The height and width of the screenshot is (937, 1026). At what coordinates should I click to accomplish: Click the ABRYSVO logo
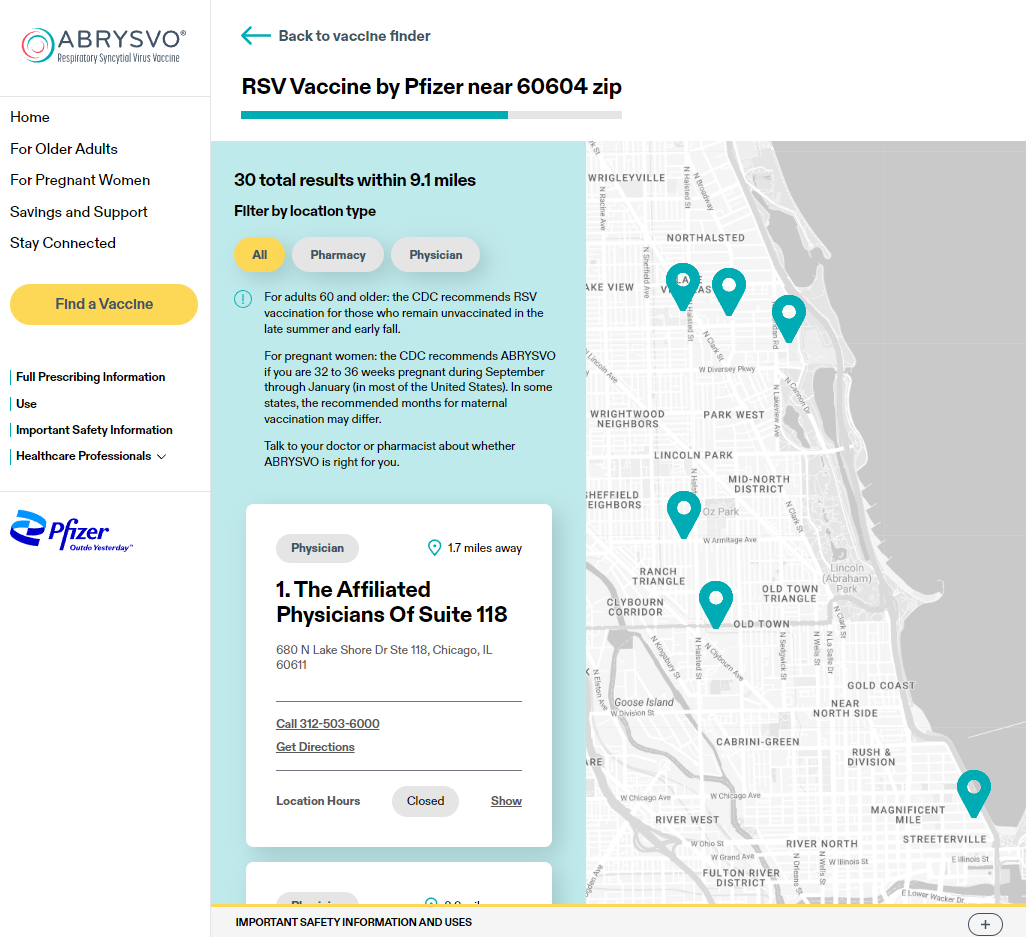[x=103, y=45]
